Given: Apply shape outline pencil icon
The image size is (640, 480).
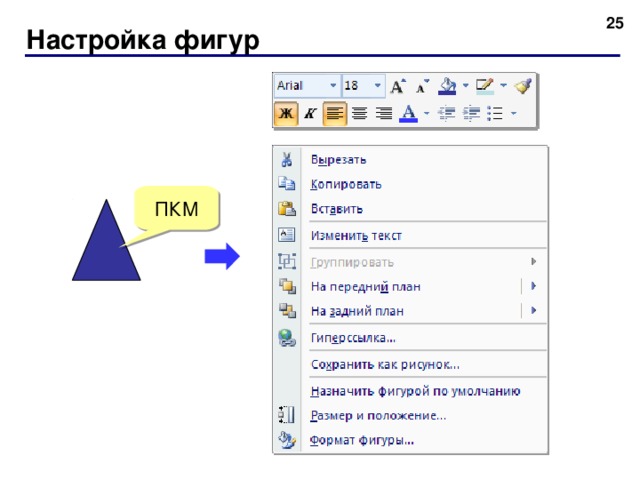Looking at the screenshot, I should point(484,86).
